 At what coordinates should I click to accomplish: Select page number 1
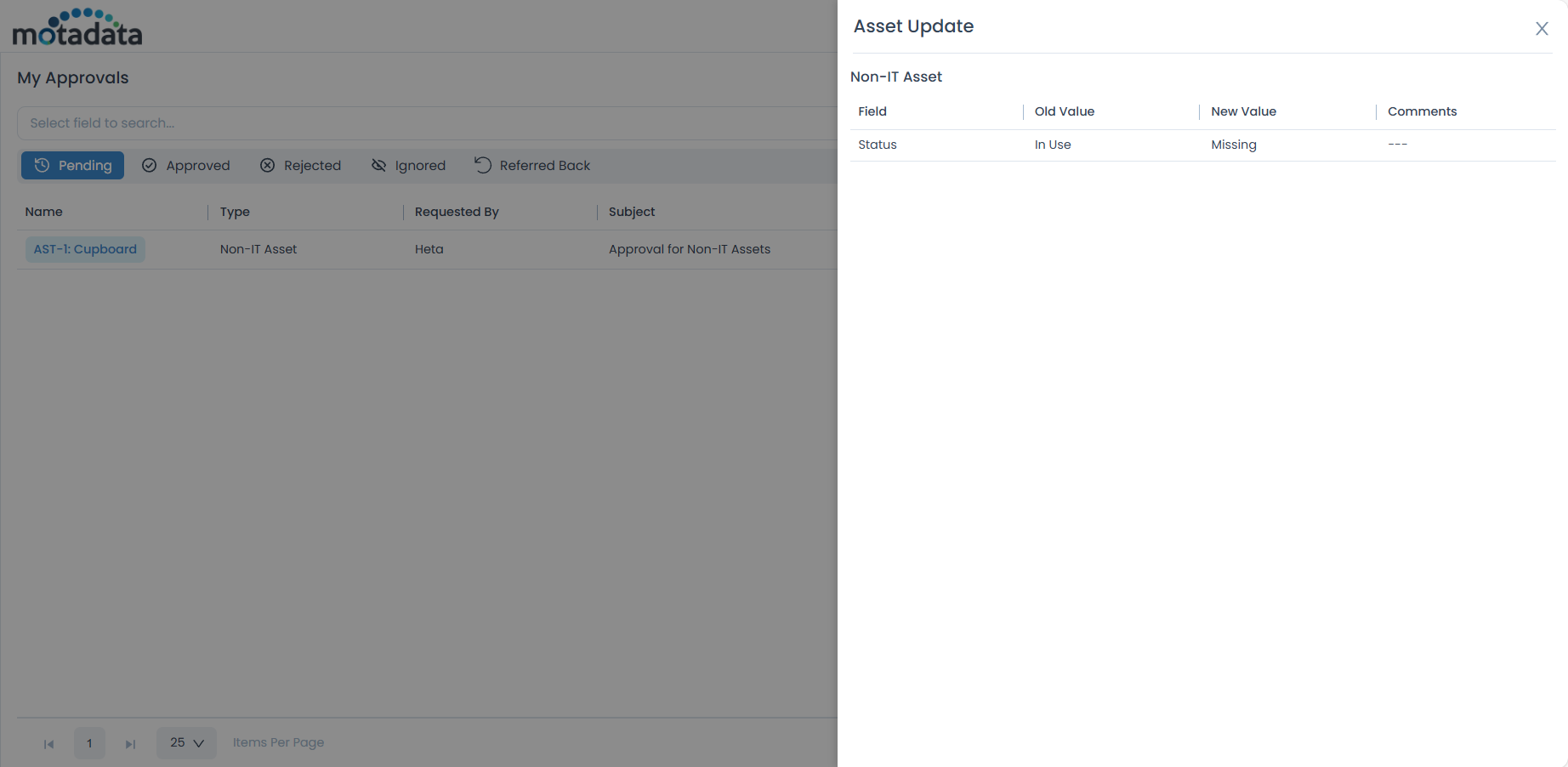click(x=89, y=743)
